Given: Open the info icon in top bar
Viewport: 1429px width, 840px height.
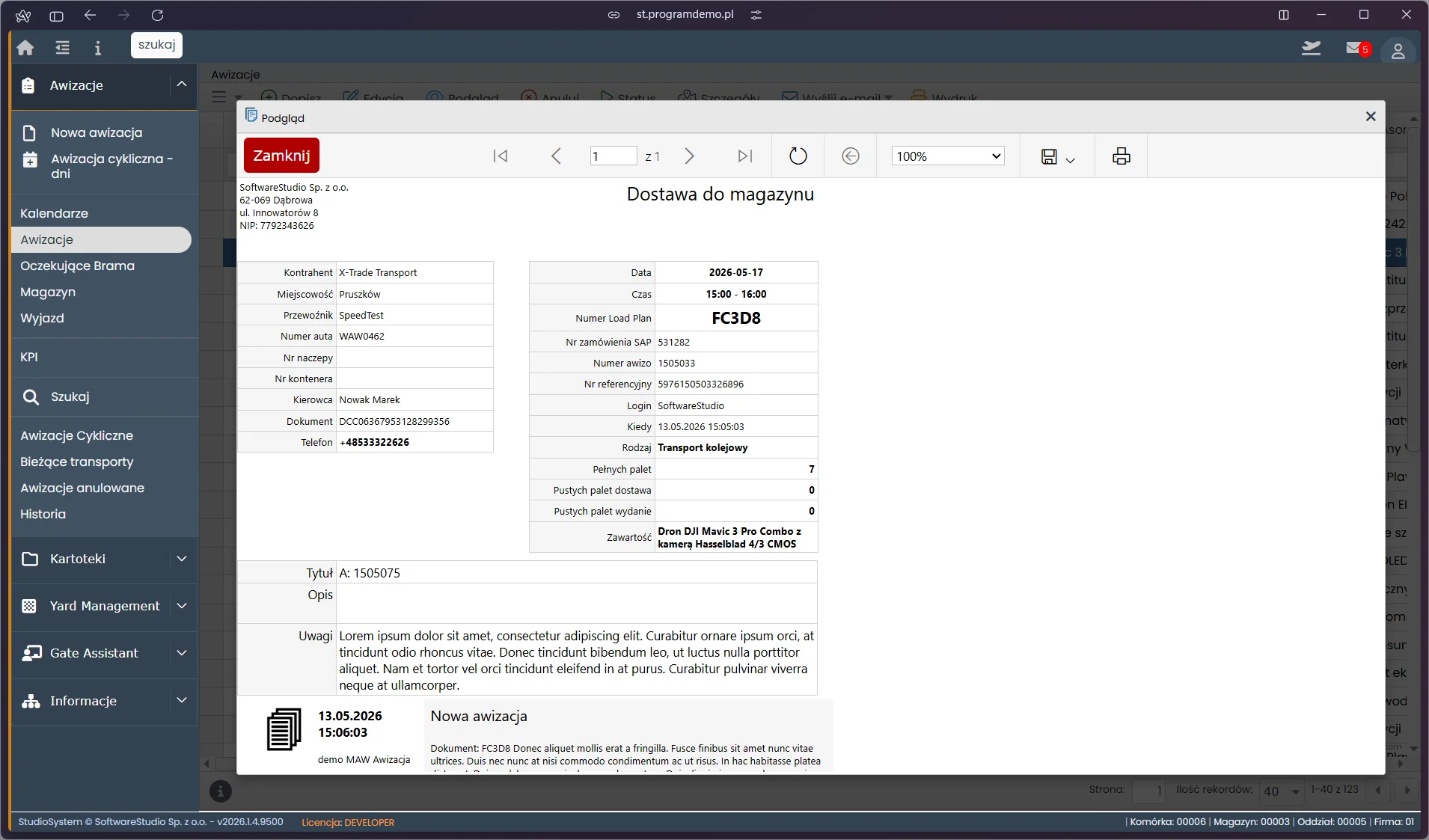Looking at the screenshot, I should click(x=98, y=48).
